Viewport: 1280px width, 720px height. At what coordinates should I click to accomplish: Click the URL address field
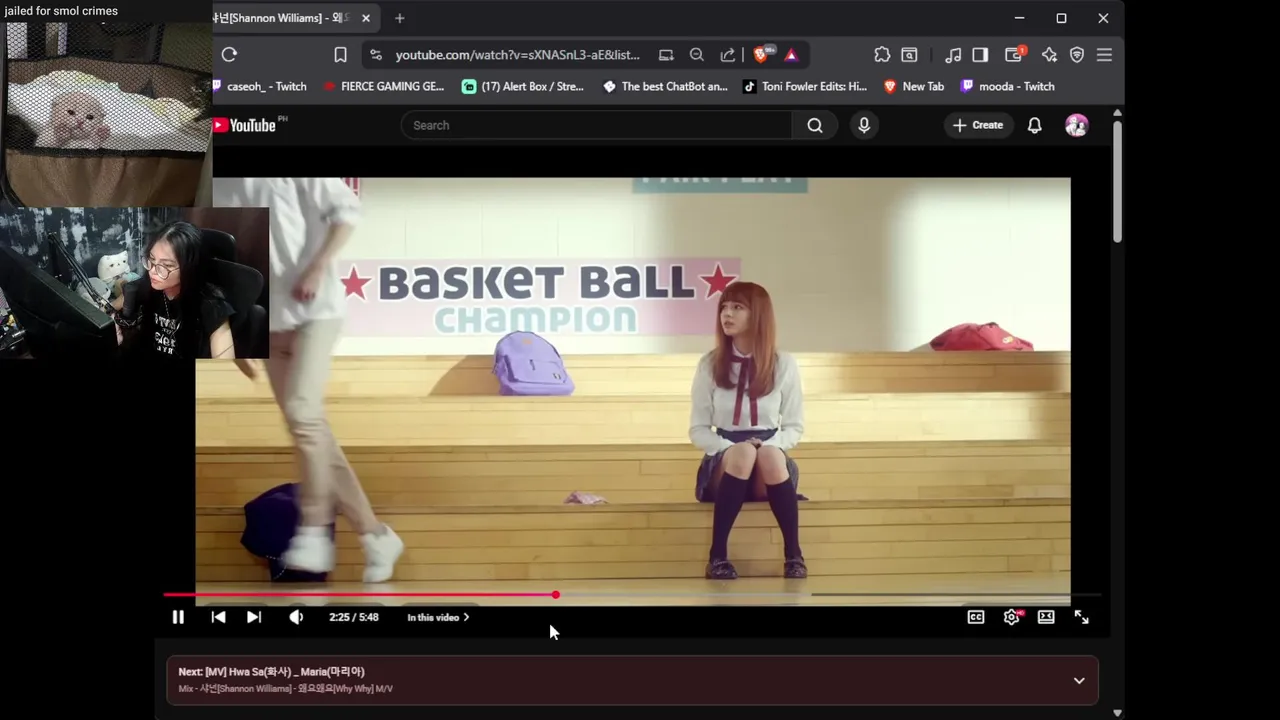[517, 55]
